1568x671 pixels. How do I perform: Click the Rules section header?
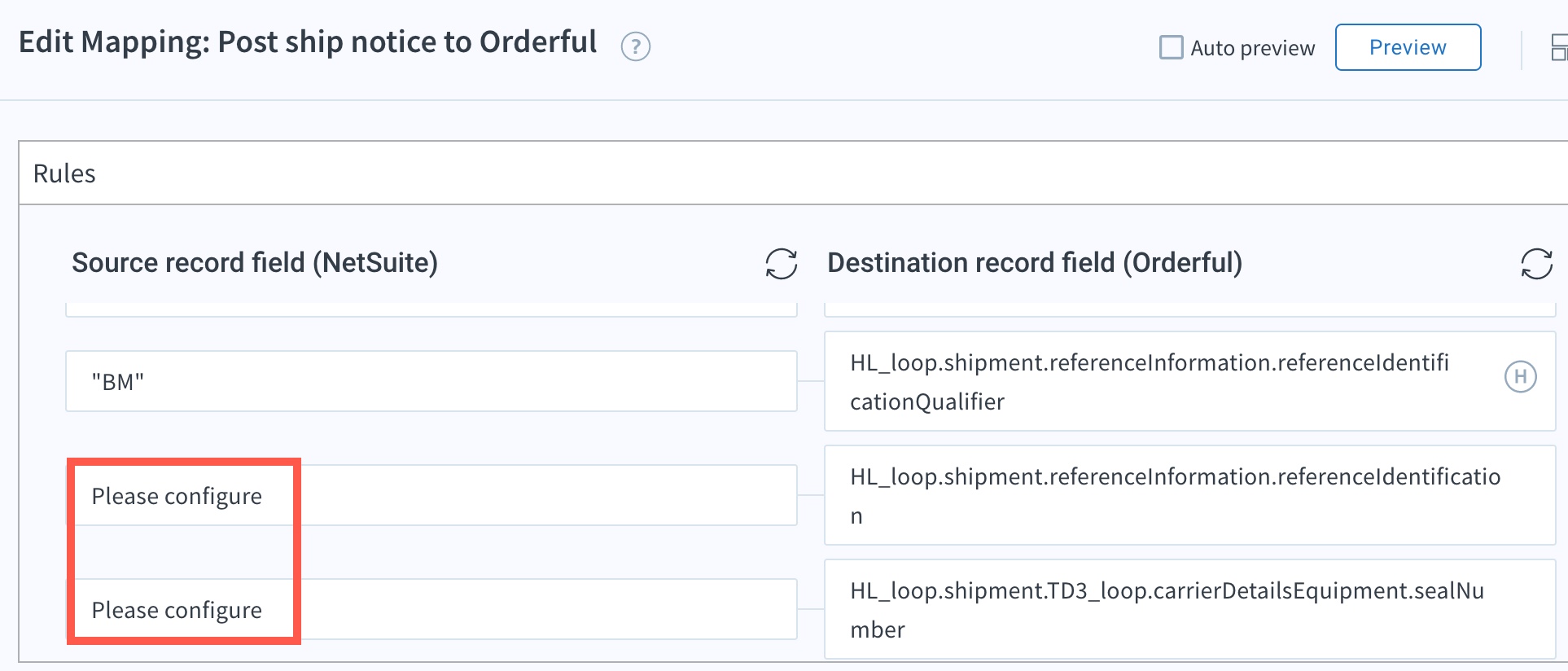click(x=793, y=173)
